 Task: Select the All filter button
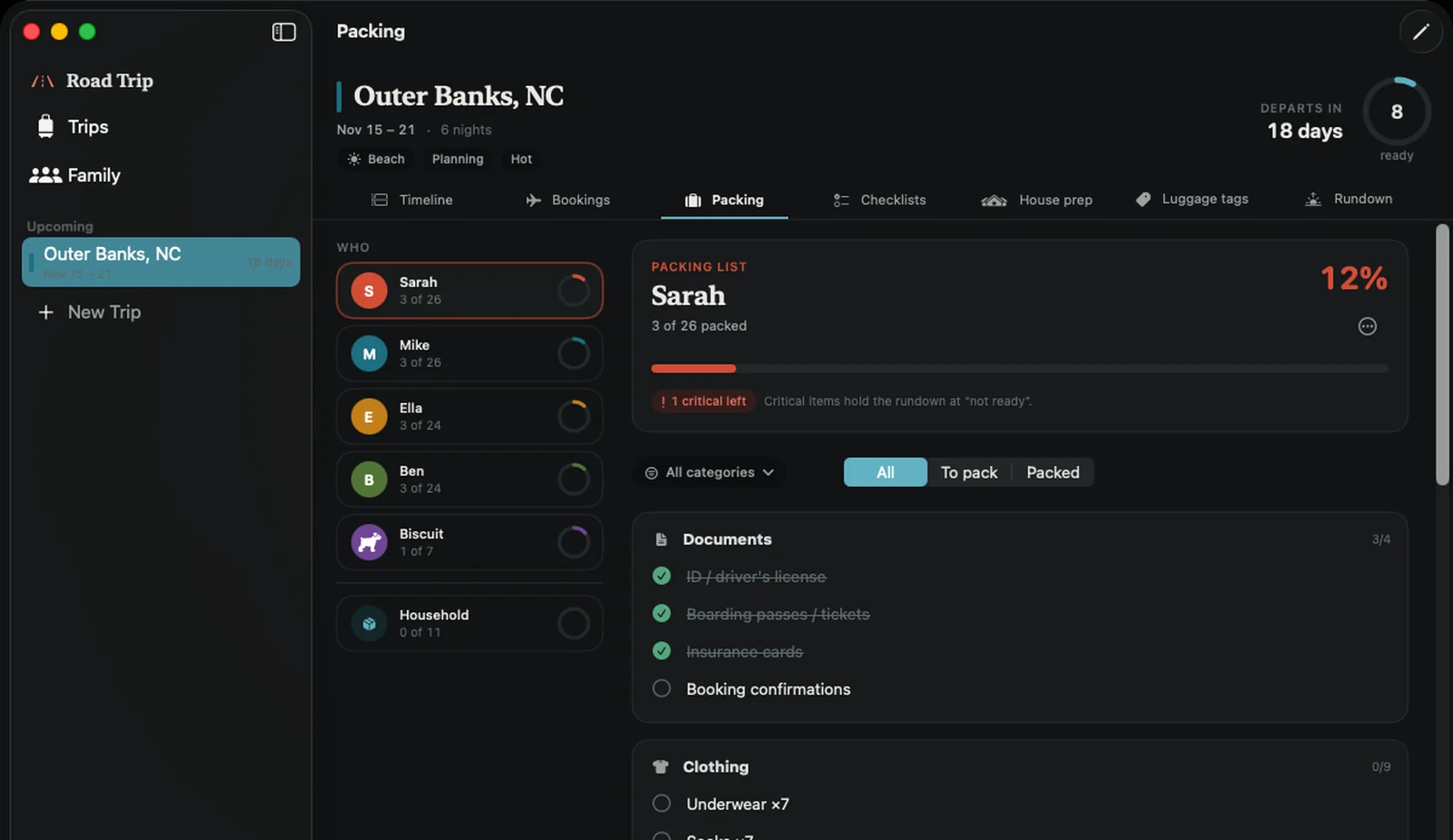885,472
